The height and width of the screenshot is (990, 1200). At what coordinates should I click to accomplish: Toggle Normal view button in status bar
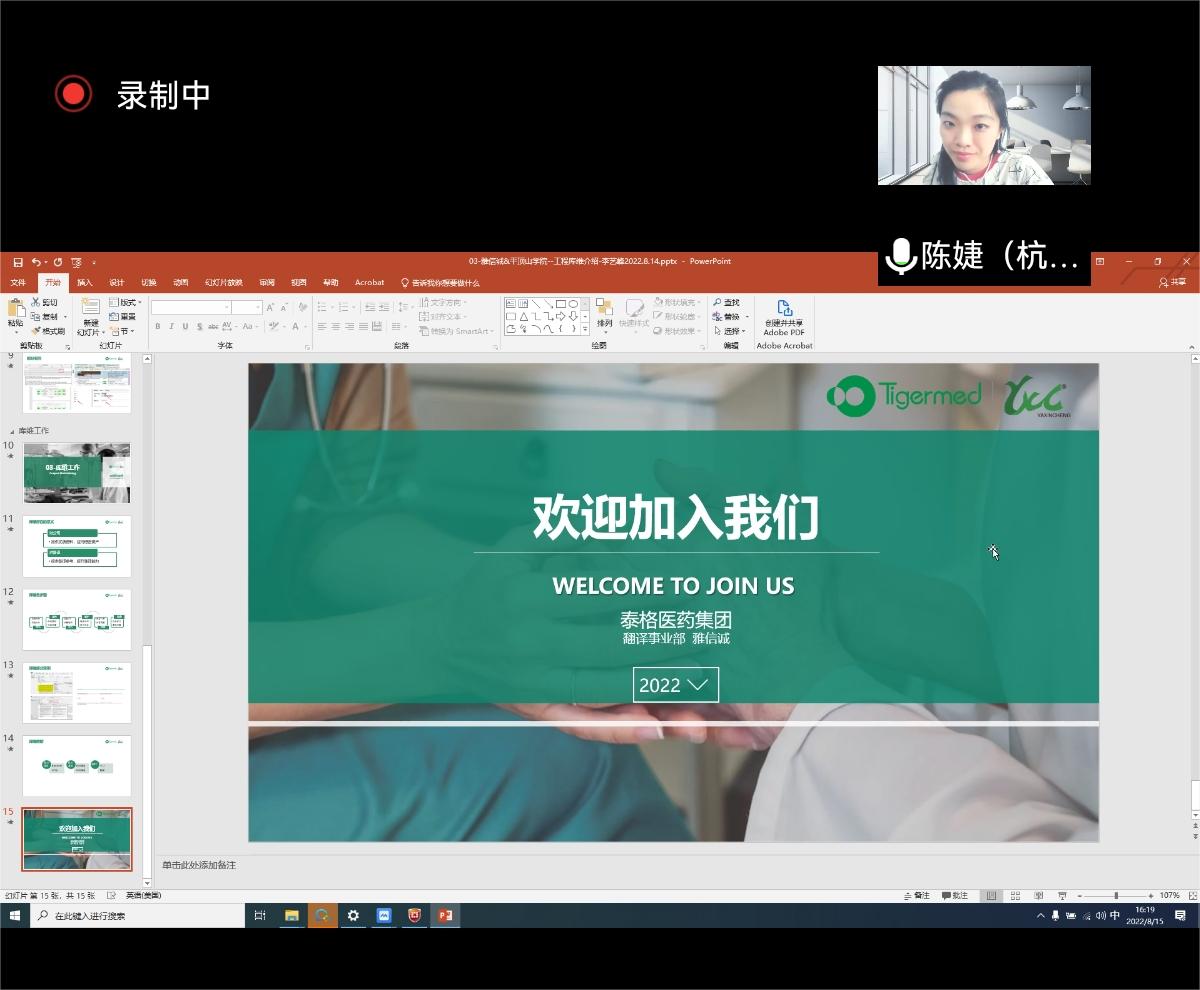click(x=991, y=896)
